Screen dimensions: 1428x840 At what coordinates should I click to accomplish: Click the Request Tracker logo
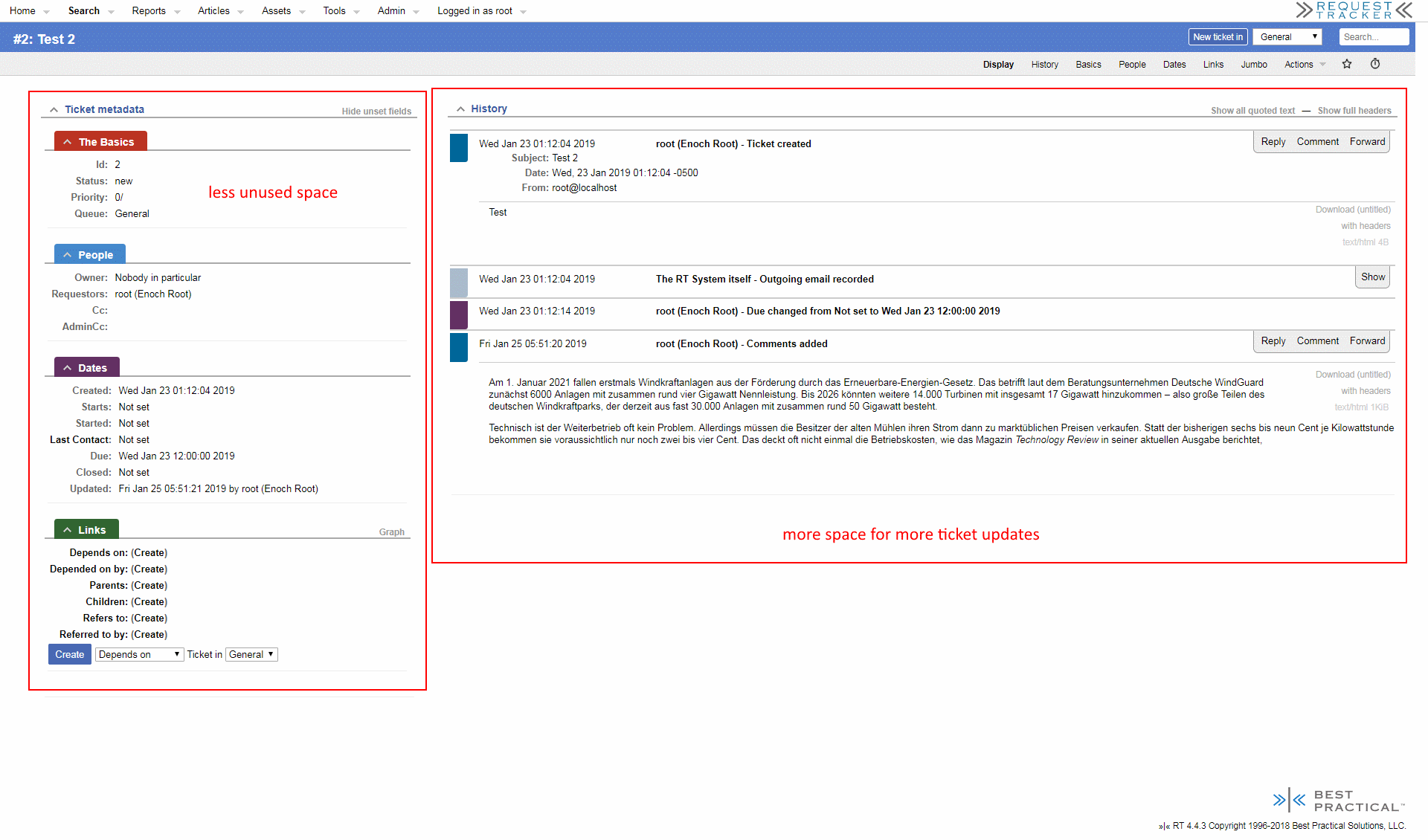(x=1353, y=10)
